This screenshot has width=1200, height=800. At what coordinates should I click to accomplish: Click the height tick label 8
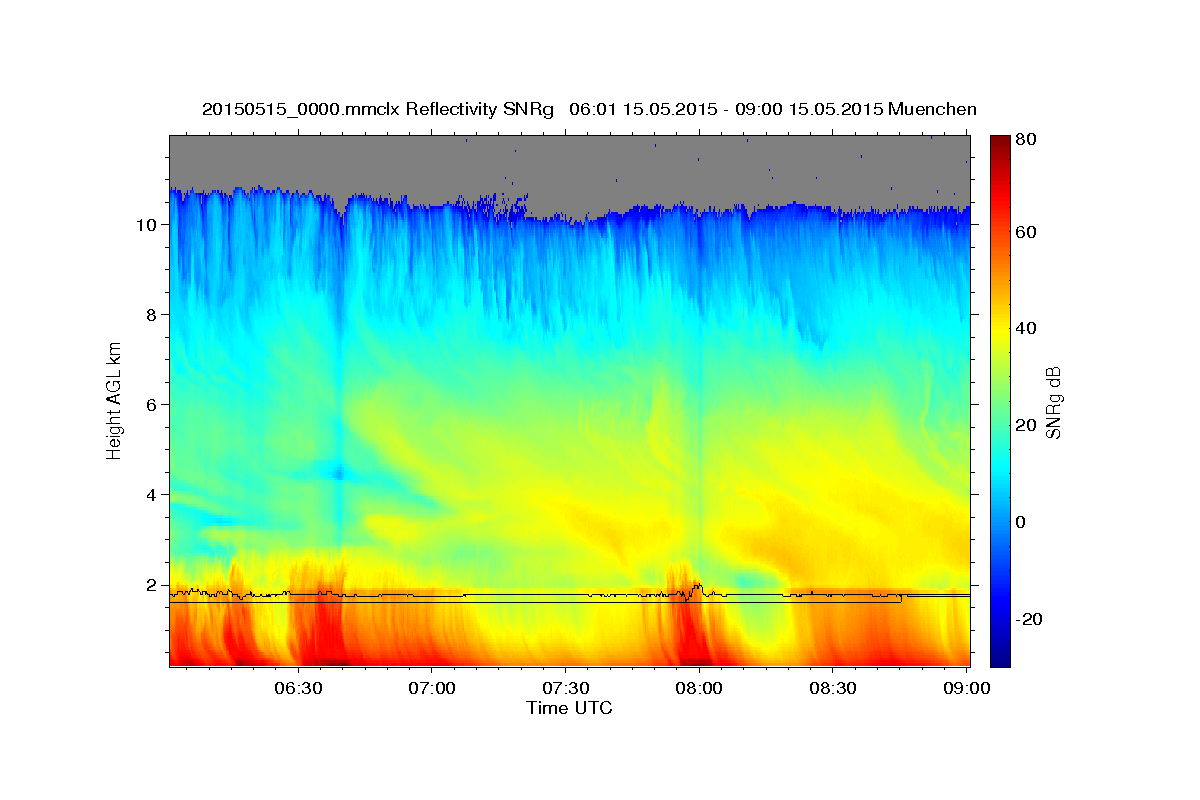coord(153,315)
